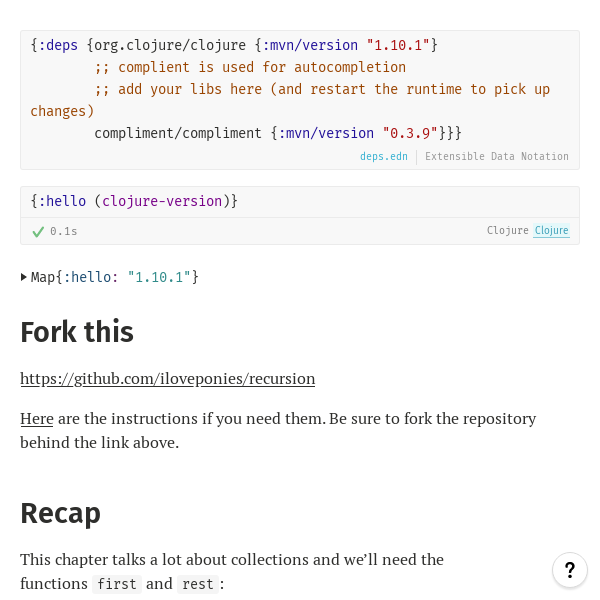The height and width of the screenshot is (600, 600).
Task: Click the "0.3.9" compliment version string
Action: (x=410, y=133)
